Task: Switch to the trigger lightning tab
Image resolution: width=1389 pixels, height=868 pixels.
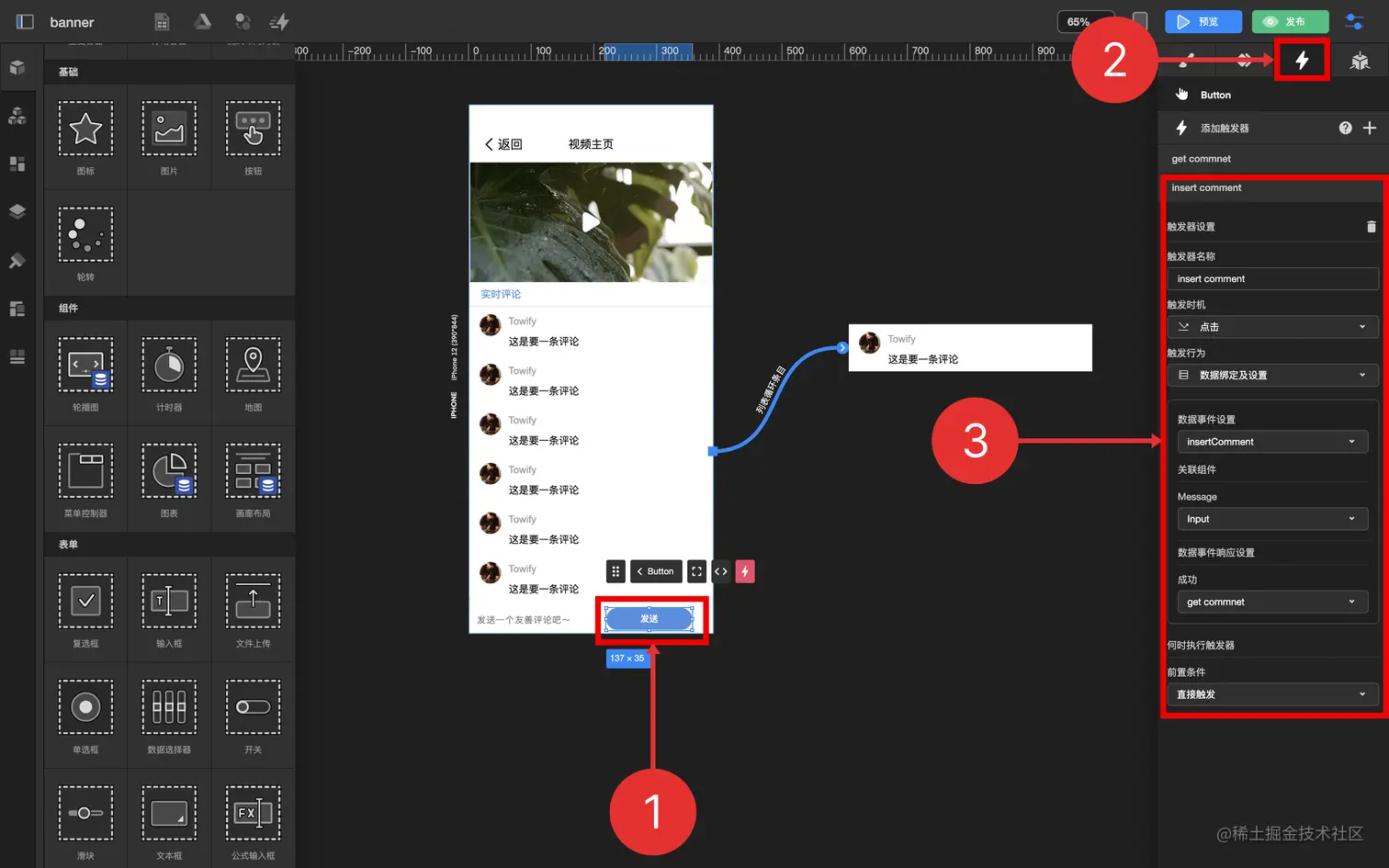Action: 1302,61
